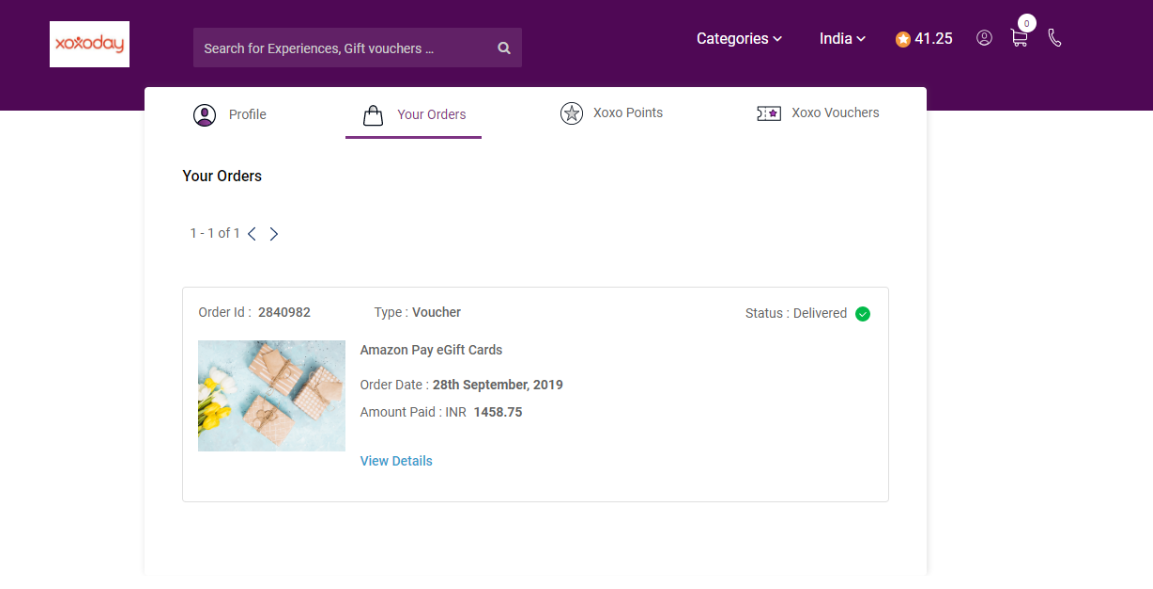Click the xoxoday logo

(x=90, y=44)
